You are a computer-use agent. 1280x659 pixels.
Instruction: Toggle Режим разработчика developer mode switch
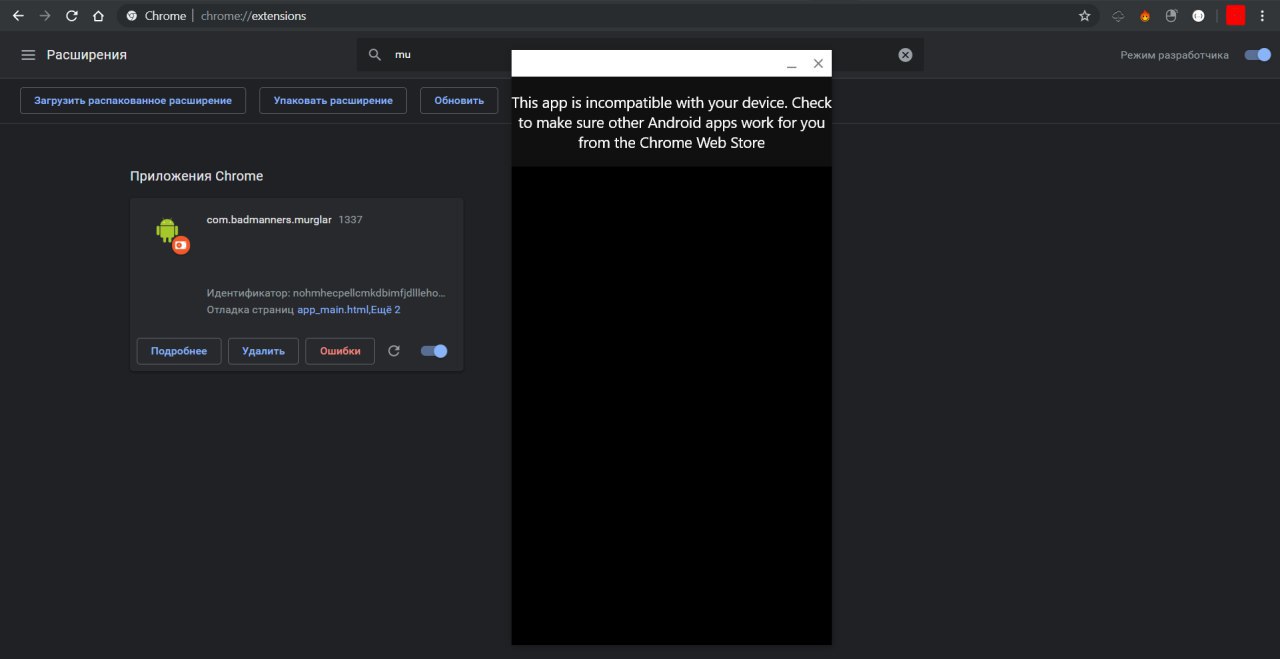1257,55
